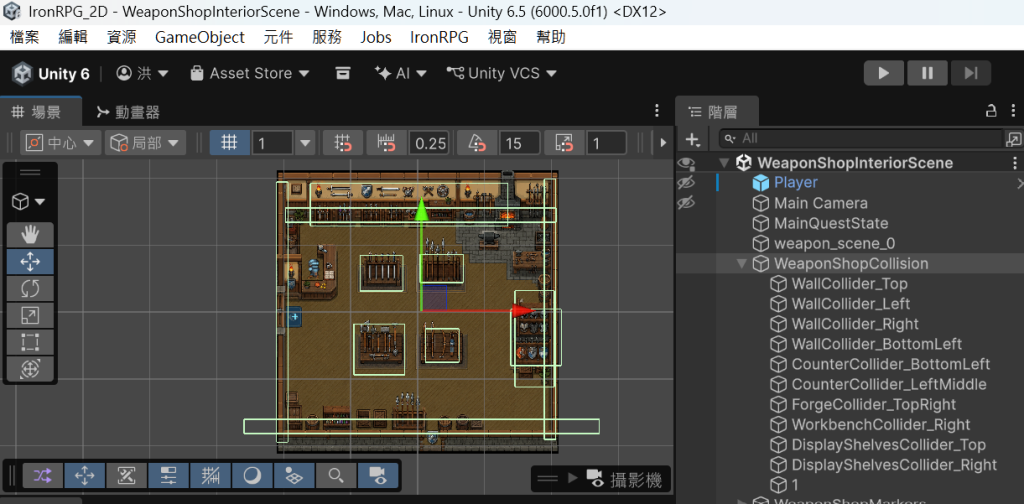Click the hierarchy add plus button
The width and height of the screenshot is (1024, 504).
click(692, 139)
